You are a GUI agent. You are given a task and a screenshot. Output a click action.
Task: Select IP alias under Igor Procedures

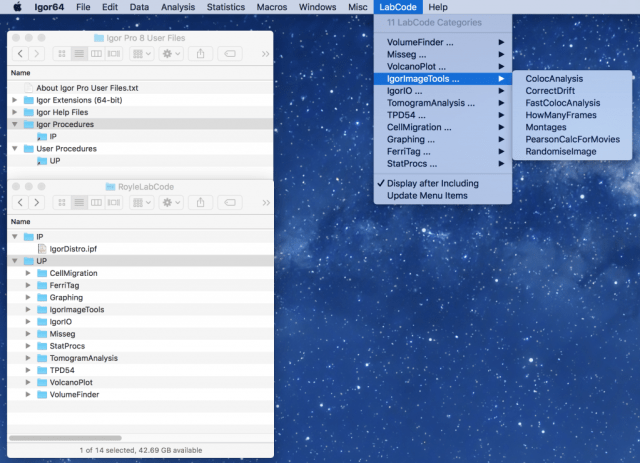coord(140,136)
